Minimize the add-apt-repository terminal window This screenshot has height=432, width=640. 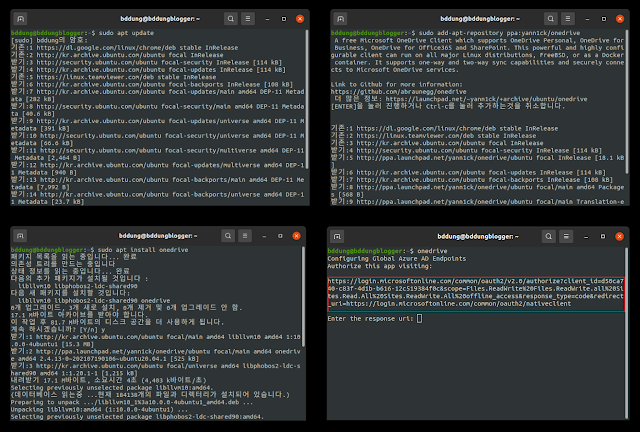587,19
